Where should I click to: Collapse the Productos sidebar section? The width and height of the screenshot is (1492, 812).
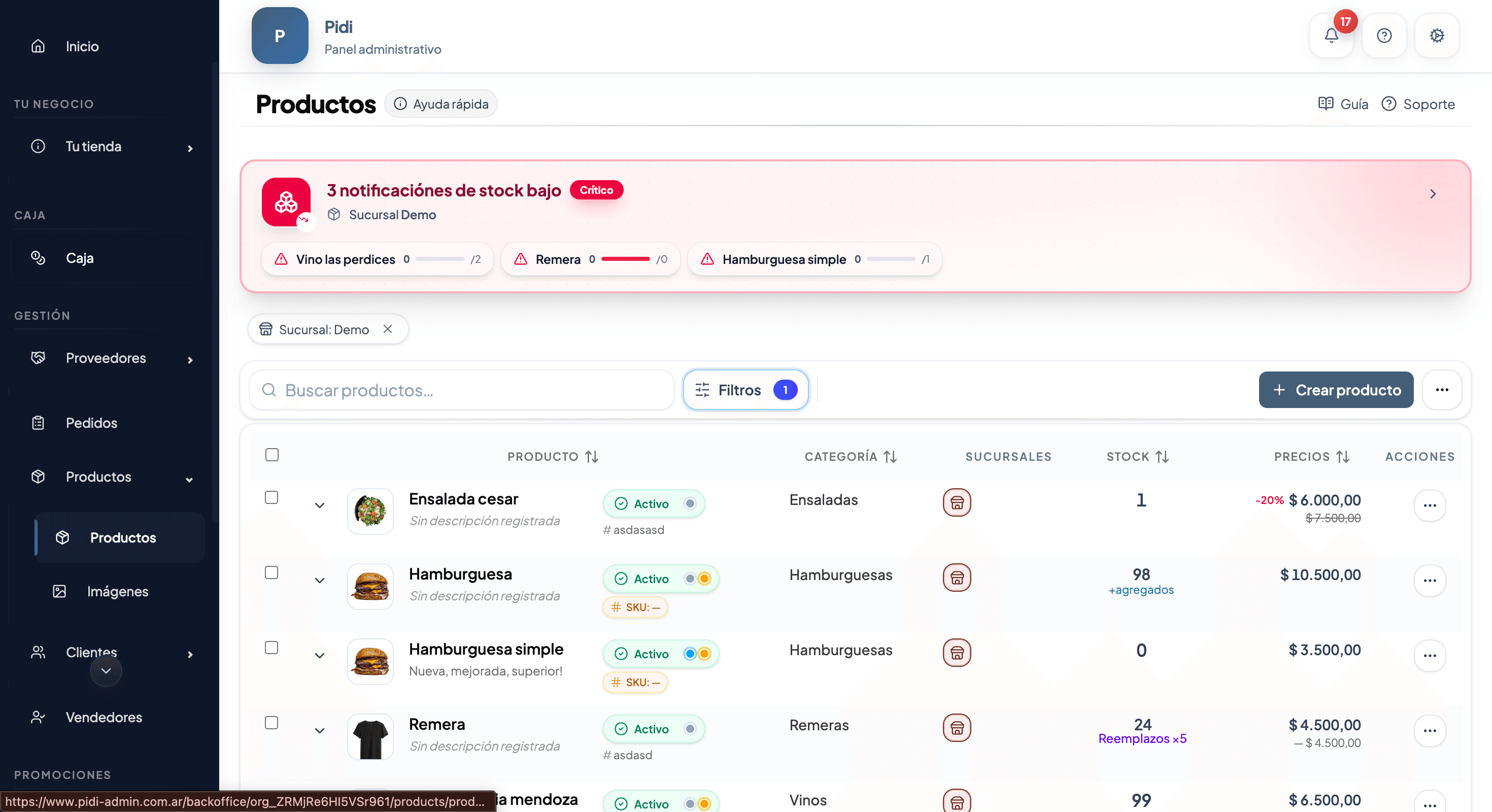pyautogui.click(x=189, y=480)
